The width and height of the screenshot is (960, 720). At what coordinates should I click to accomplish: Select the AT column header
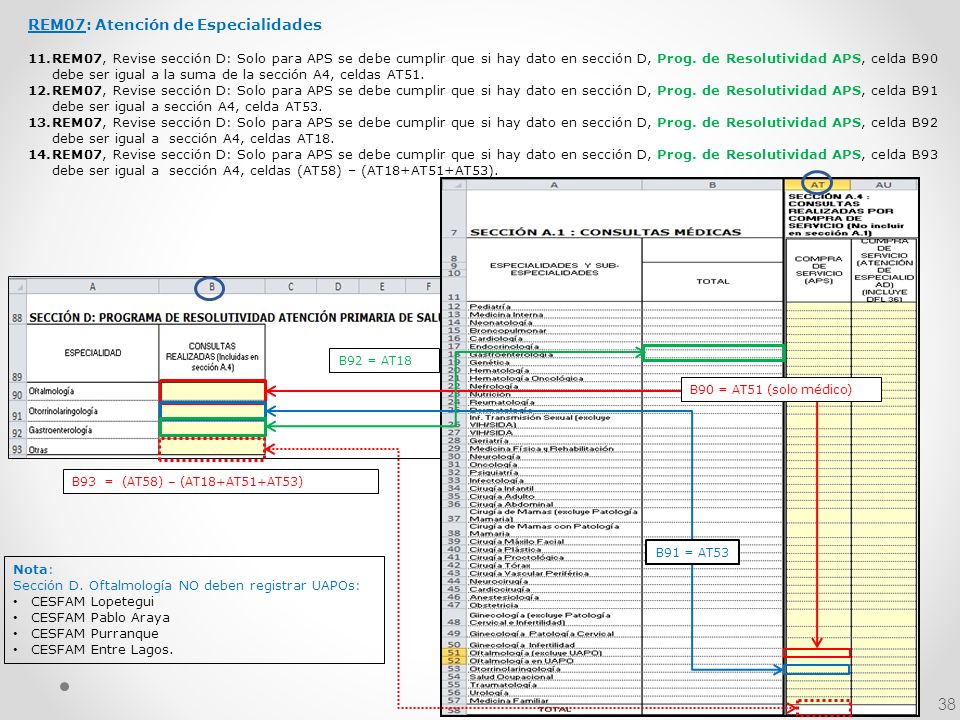817,184
